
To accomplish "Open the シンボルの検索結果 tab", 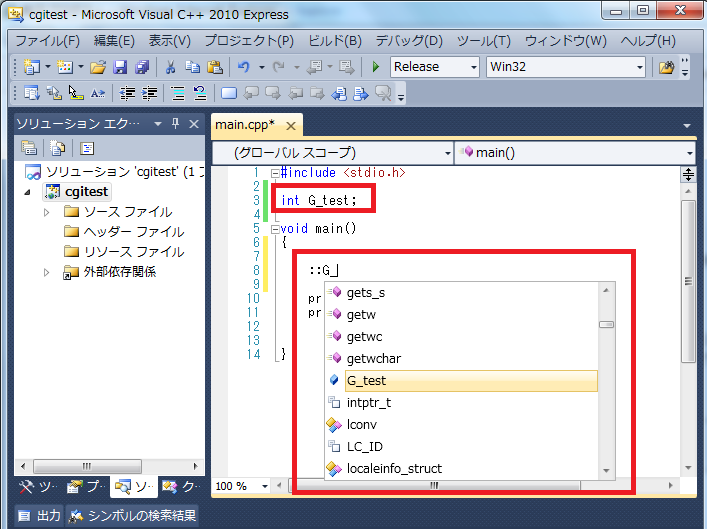I will (x=132, y=516).
